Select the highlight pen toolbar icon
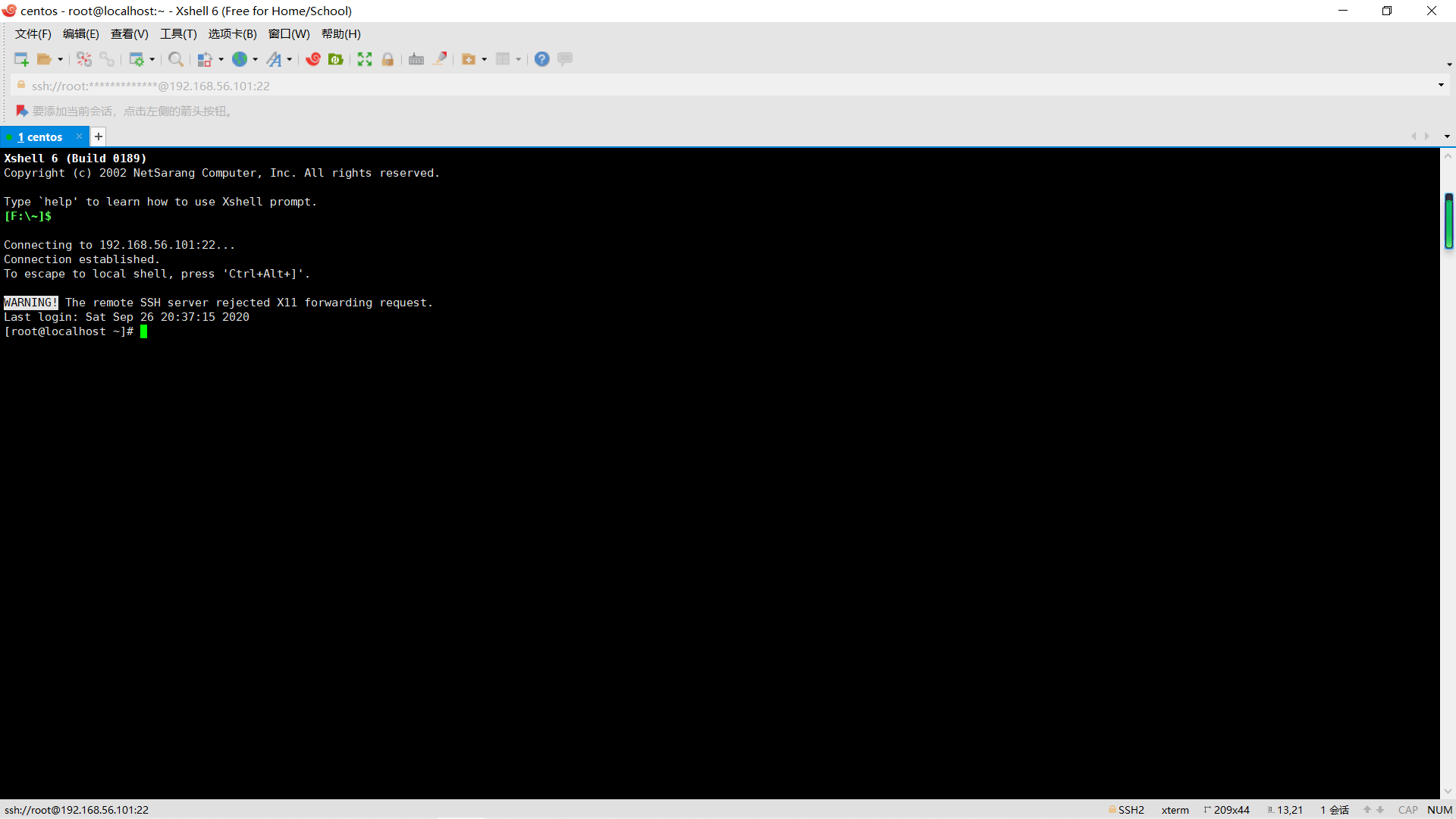The image size is (1456, 819). coord(440,59)
